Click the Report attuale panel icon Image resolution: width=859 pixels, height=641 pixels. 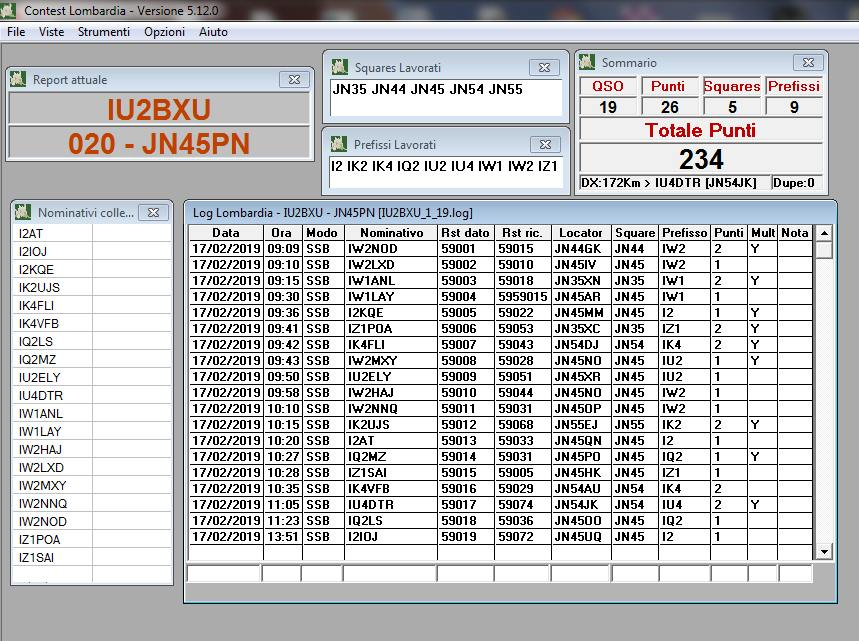click(20, 80)
